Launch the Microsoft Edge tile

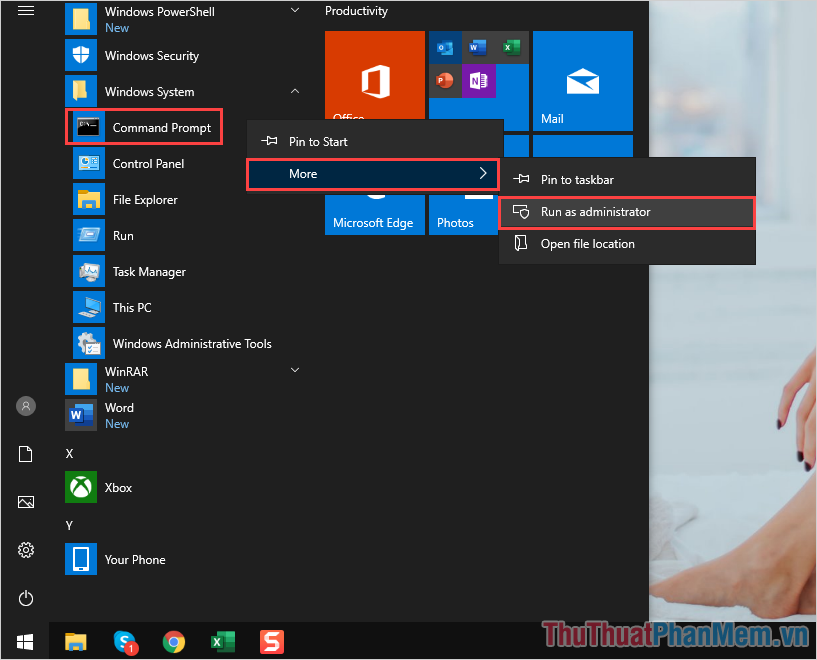(x=374, y=215)
